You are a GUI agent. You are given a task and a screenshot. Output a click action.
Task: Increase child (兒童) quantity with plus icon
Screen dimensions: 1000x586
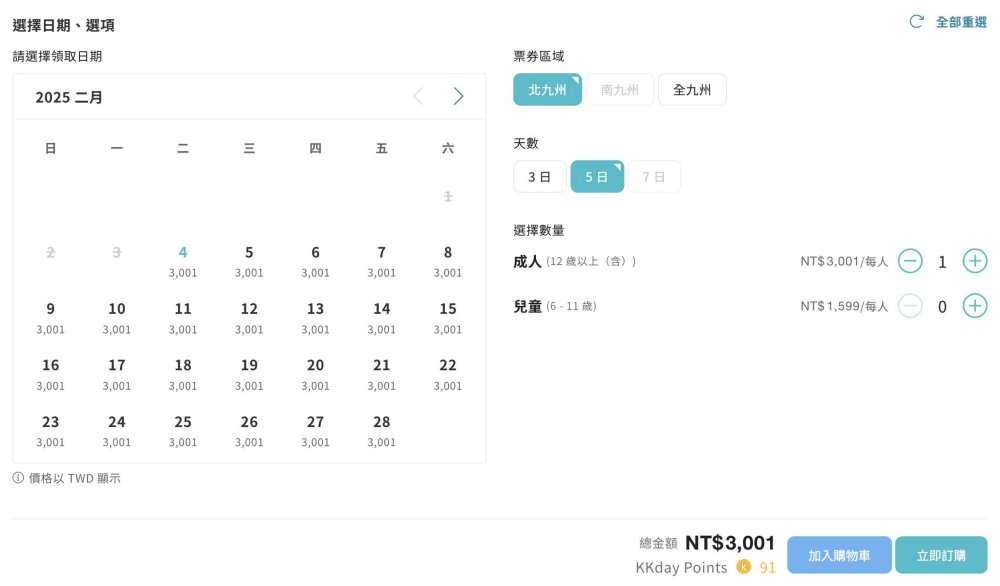pos(974,306)
